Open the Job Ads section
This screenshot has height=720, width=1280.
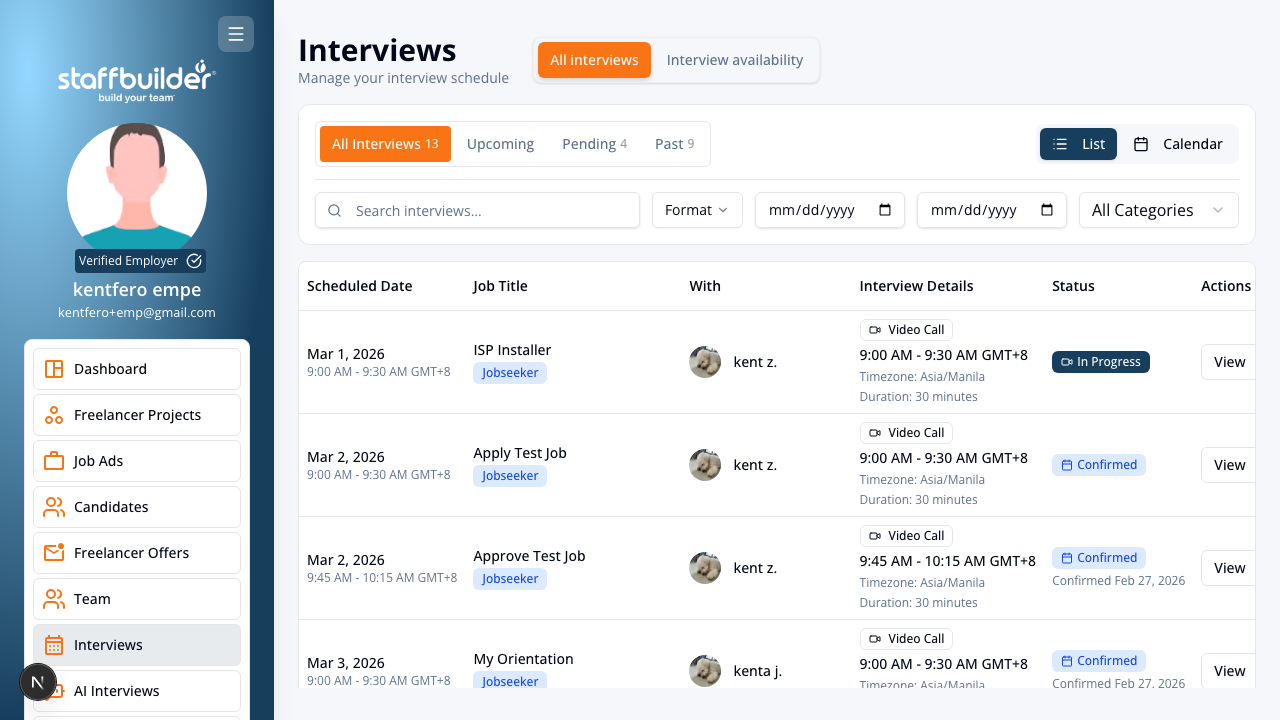137,461
